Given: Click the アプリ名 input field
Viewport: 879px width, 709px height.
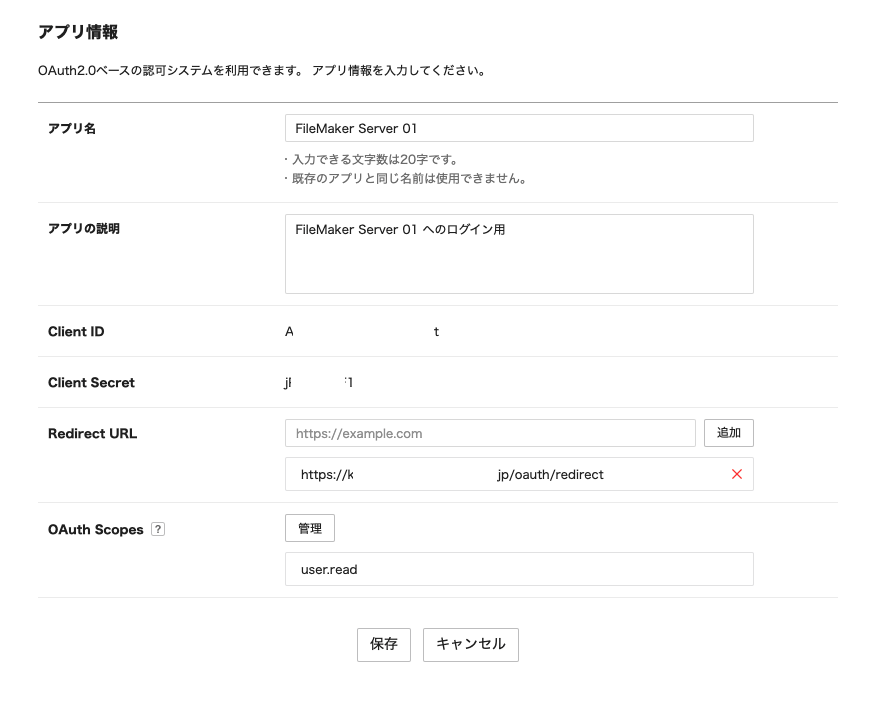Looking at the screenshot, I should point(519,128).
